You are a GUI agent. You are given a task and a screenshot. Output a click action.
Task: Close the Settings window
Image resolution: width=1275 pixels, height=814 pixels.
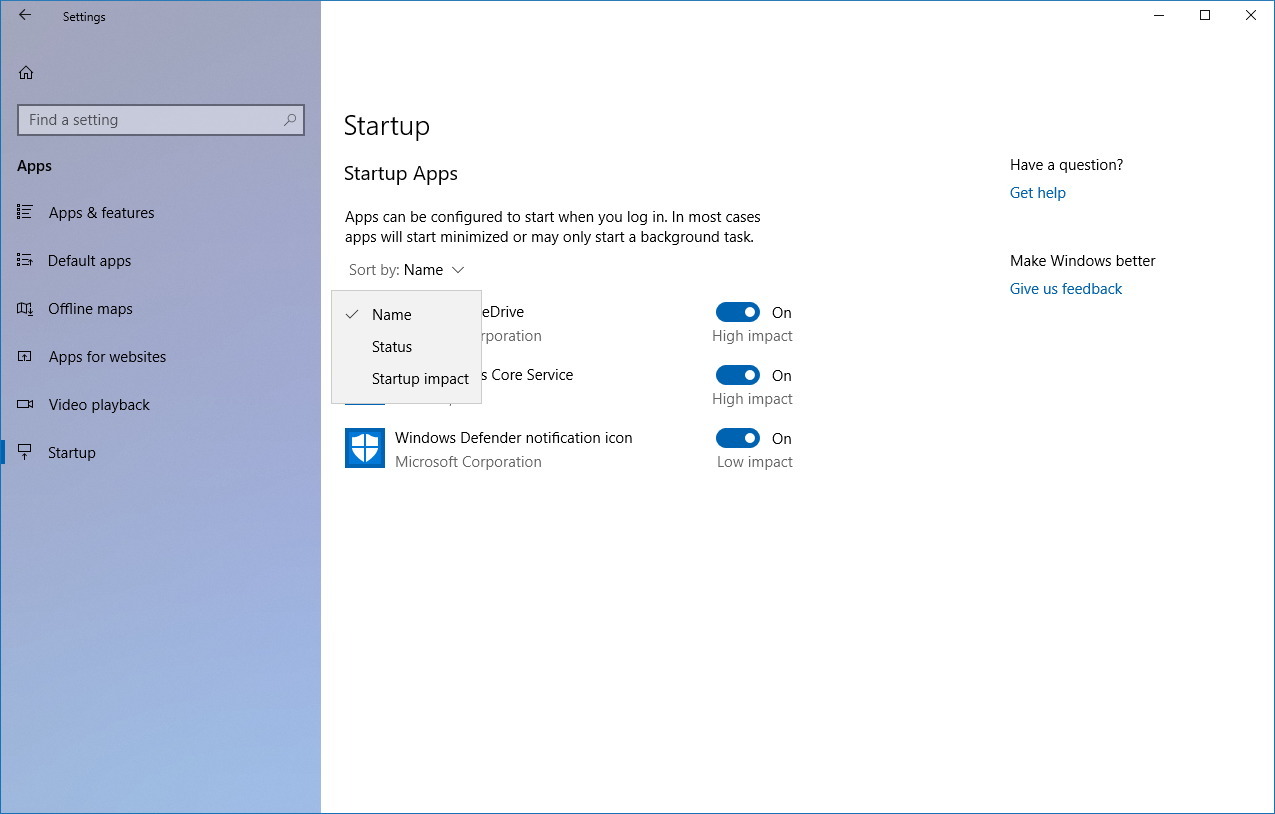click(1251, 15)
